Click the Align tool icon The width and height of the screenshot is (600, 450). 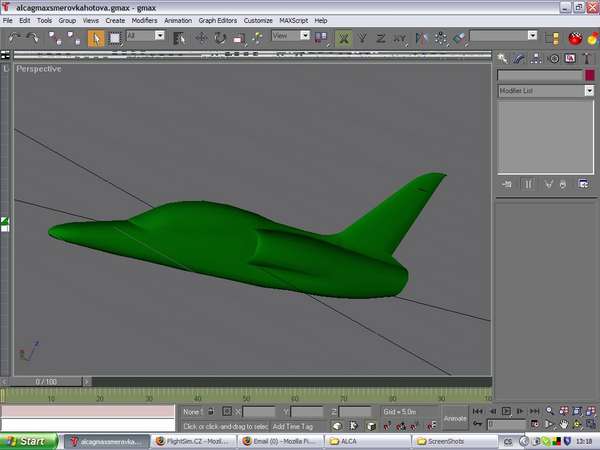(x=458, y=38)
